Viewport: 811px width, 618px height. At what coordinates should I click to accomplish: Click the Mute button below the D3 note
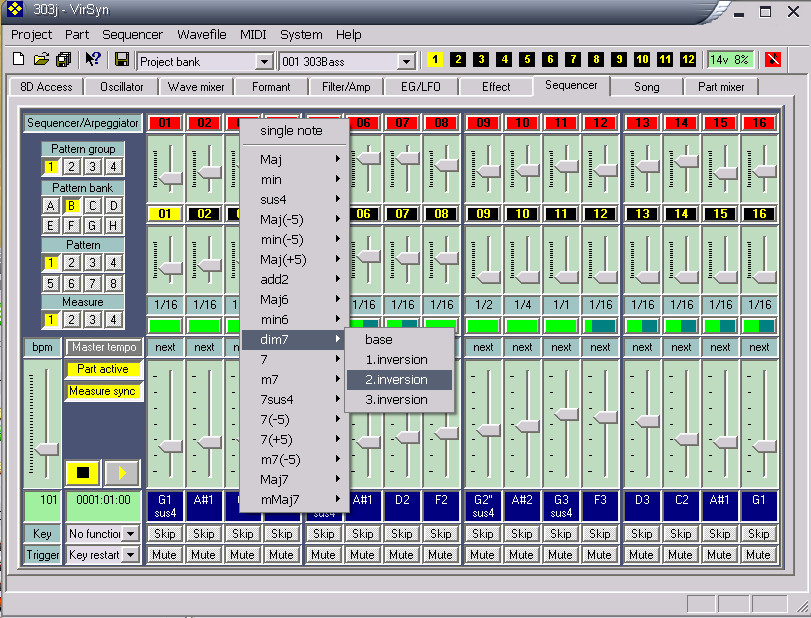(641, 555)
